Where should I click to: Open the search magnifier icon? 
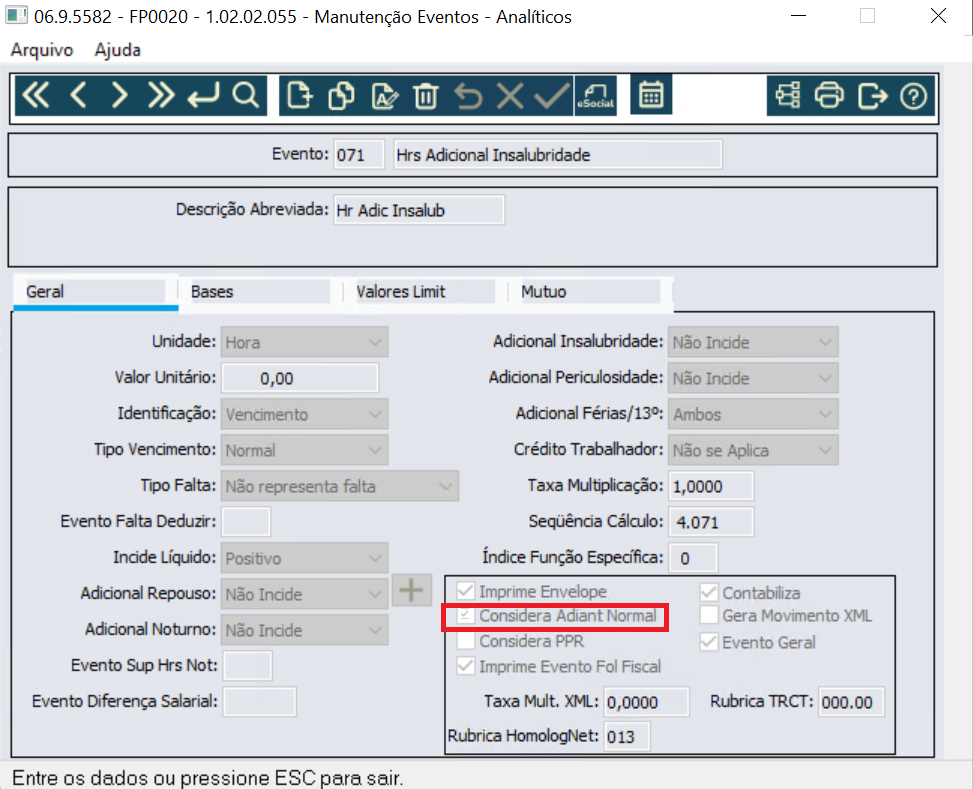point(246,96)
